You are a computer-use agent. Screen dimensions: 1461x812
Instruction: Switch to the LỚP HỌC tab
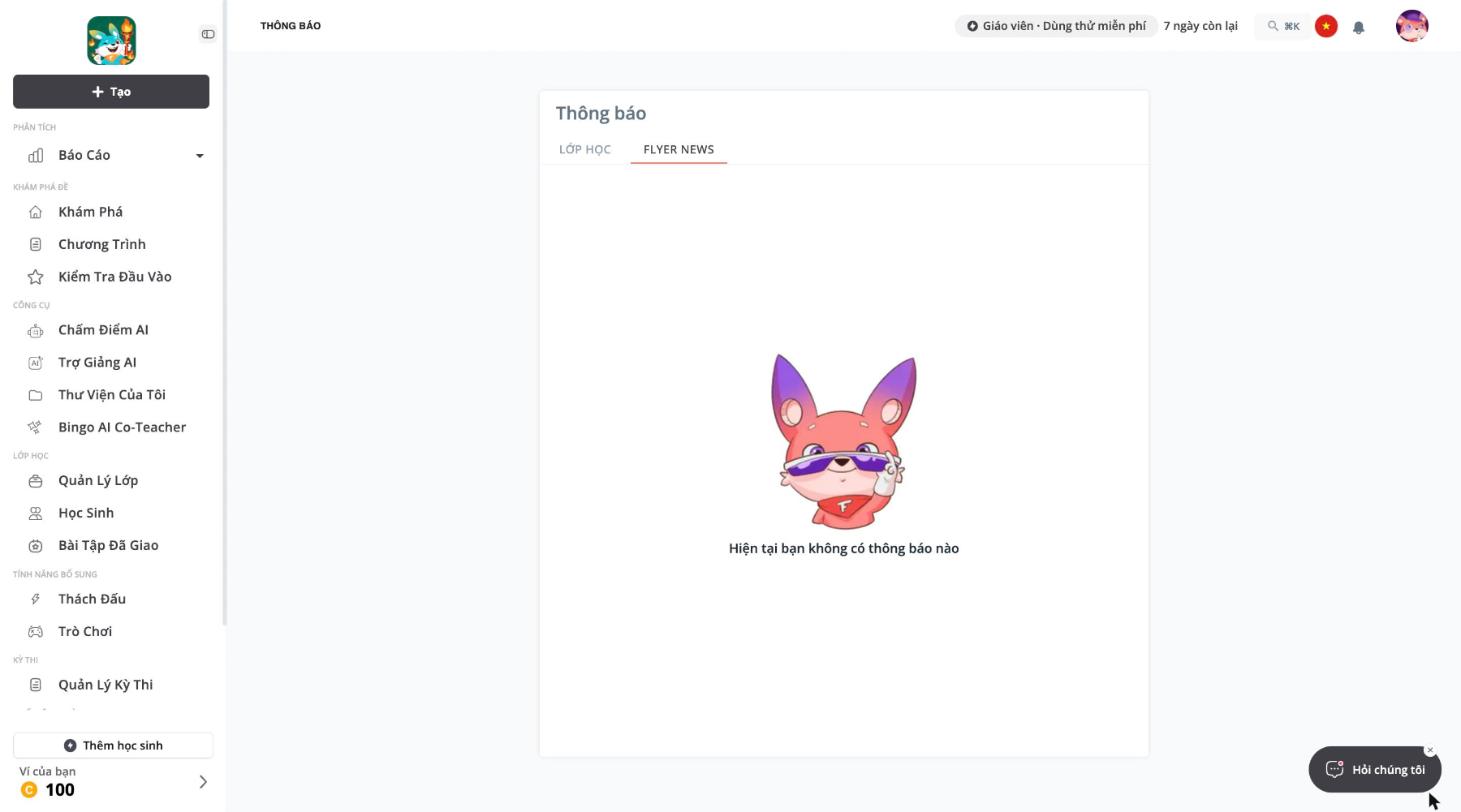click(x=585, y=149)
